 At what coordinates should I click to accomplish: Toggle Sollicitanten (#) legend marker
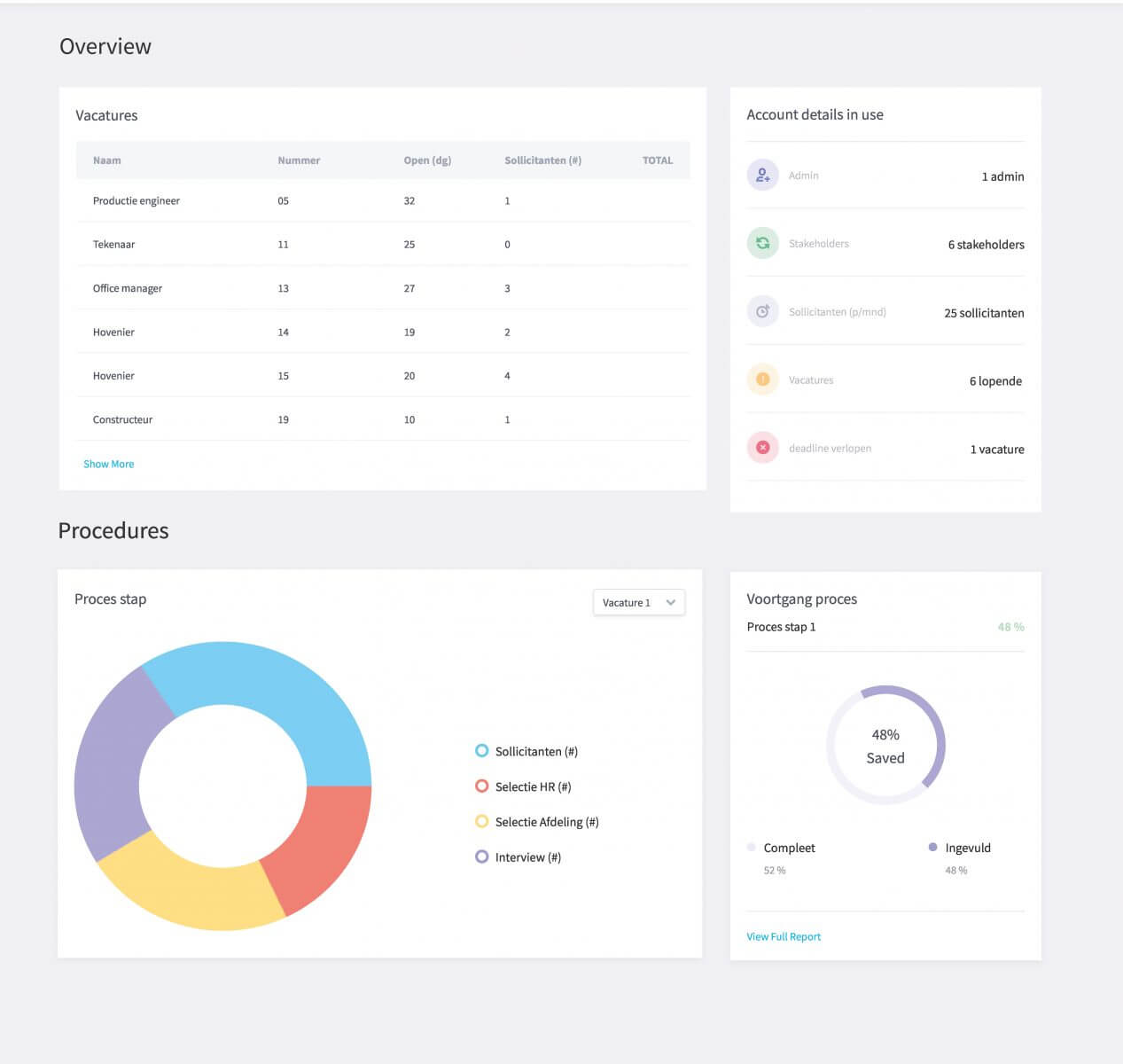click(x=482, y=751)
